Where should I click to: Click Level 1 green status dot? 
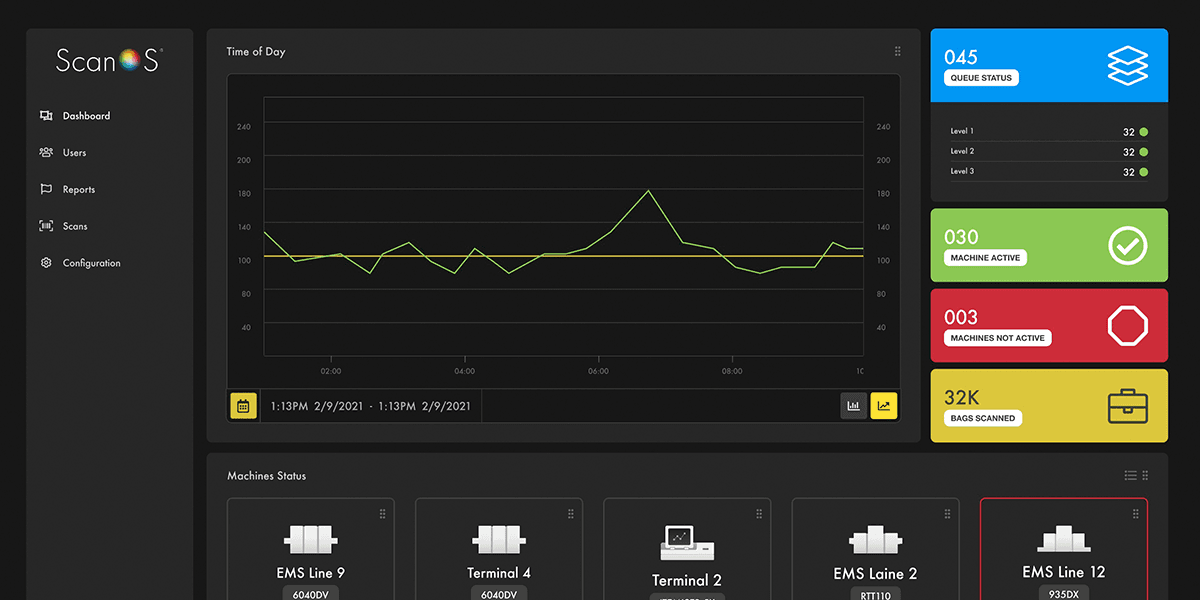tap(1144, 132)
